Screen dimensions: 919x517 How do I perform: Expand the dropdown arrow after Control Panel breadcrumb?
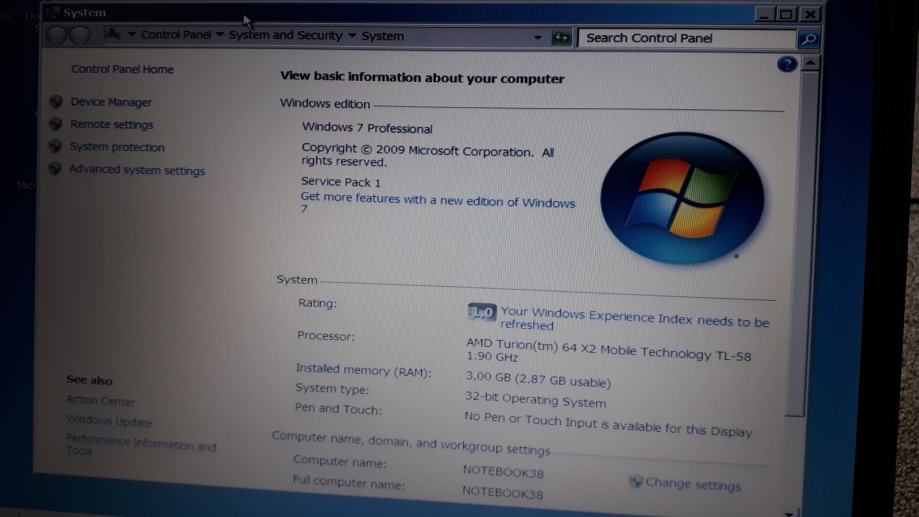[x=220, y=35]
